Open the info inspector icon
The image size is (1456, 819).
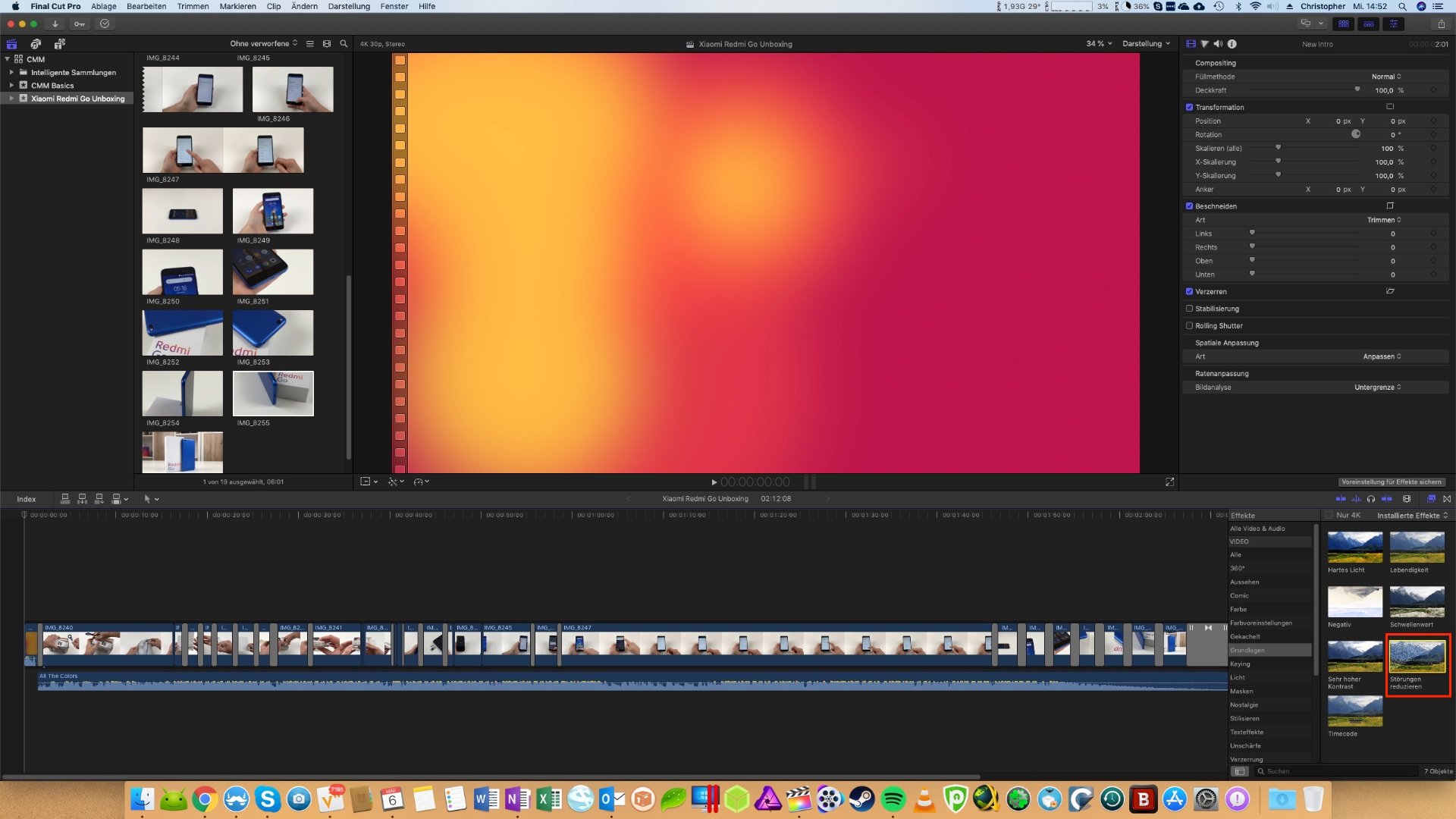1232,44
